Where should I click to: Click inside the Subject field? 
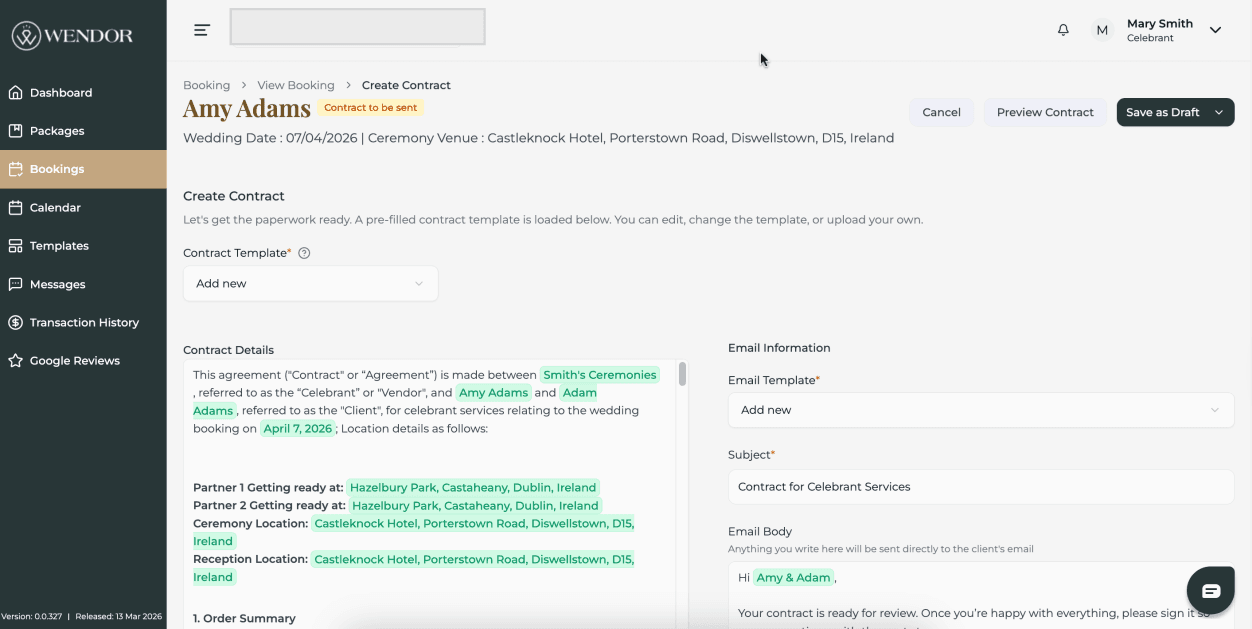[x=977, y=487]
